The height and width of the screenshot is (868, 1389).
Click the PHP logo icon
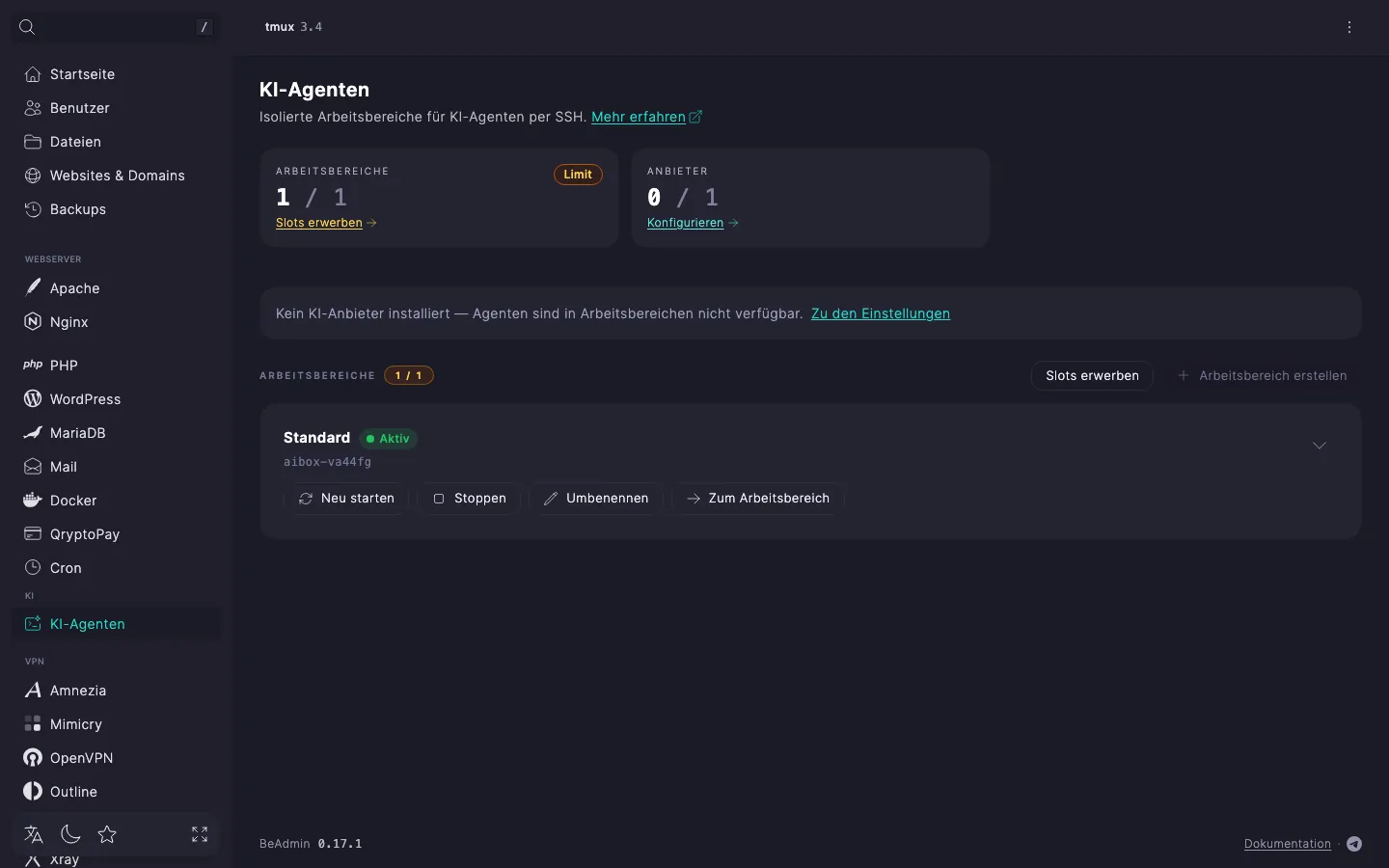point(33,365)
